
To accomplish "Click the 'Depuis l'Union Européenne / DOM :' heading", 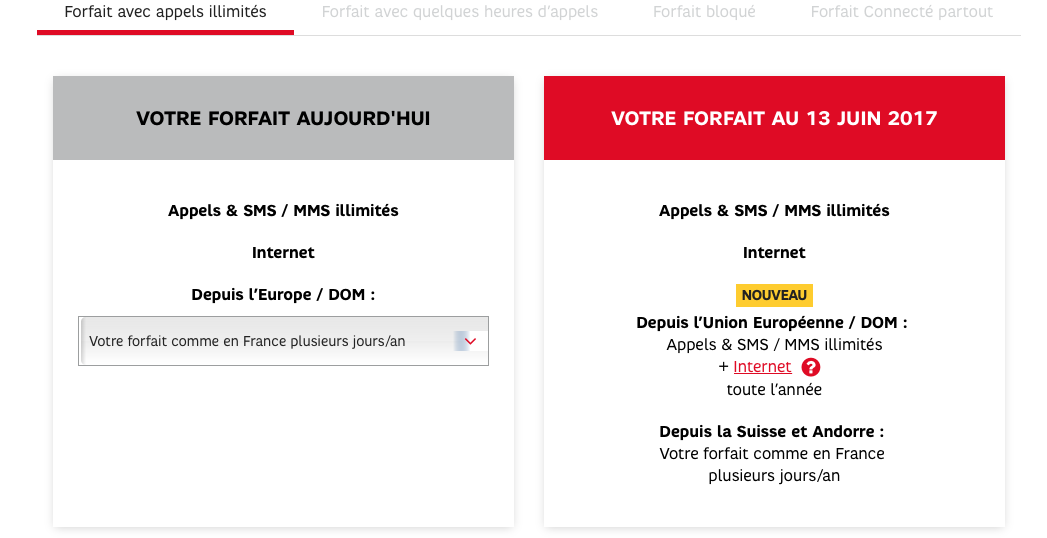I will 772,323.
